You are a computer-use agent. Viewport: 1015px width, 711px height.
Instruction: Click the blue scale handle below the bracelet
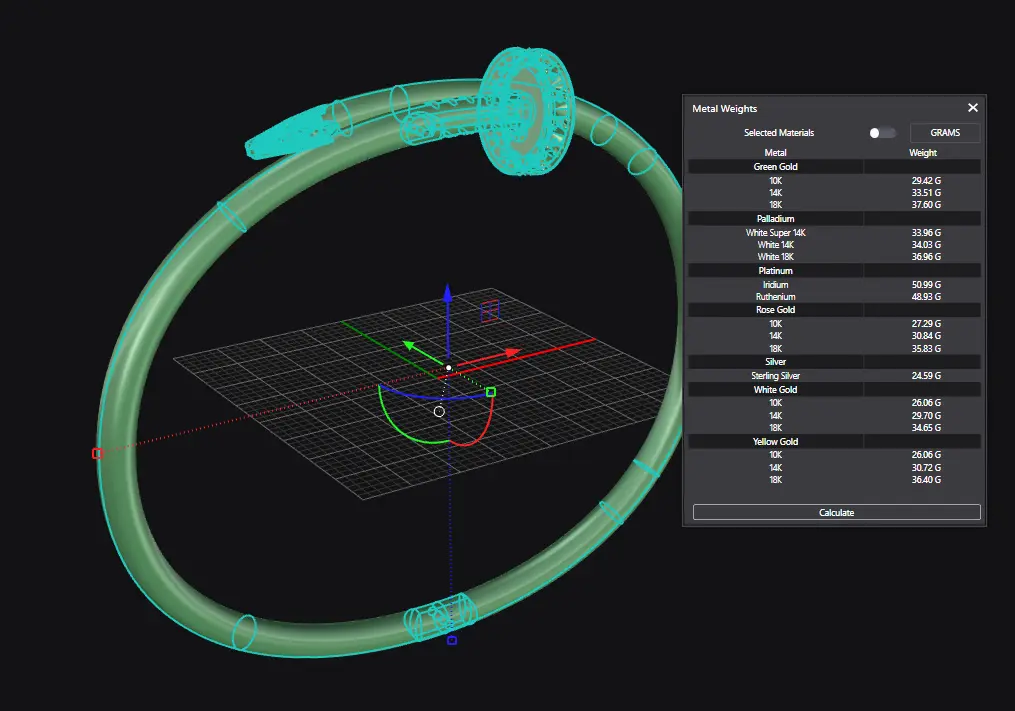point(452,640)
